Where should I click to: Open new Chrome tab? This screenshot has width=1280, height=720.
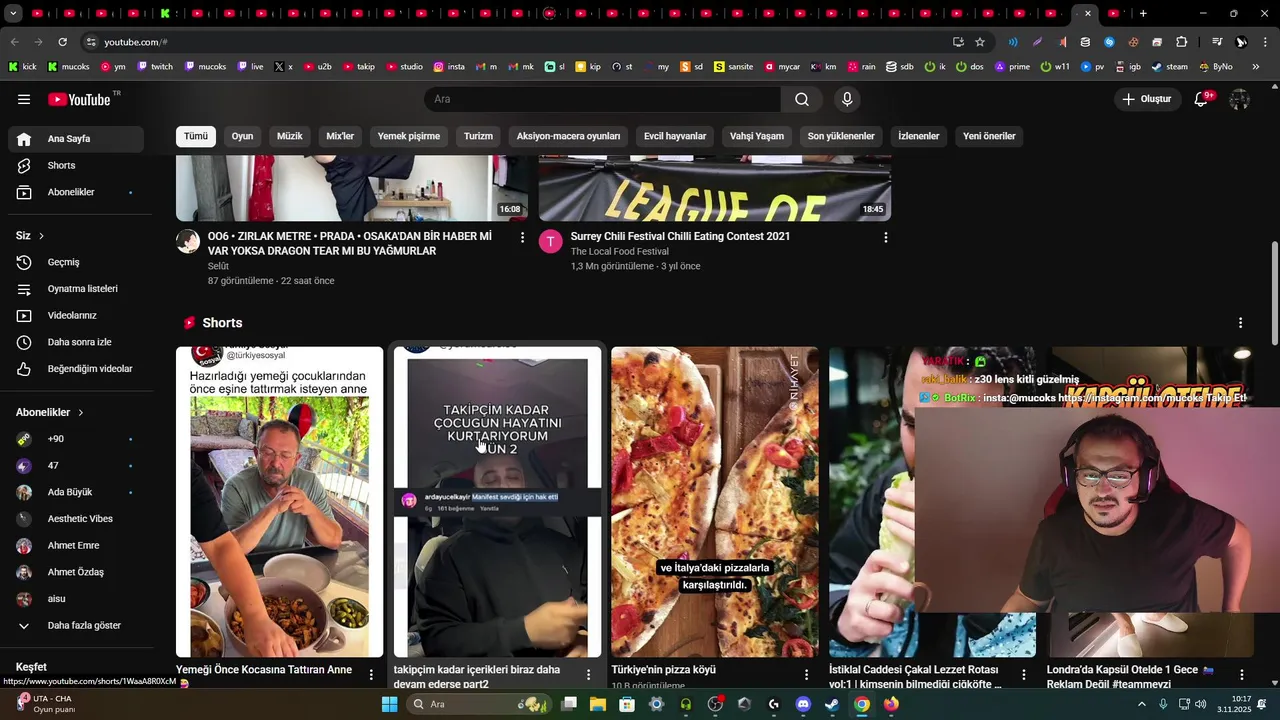[1143, 14]
